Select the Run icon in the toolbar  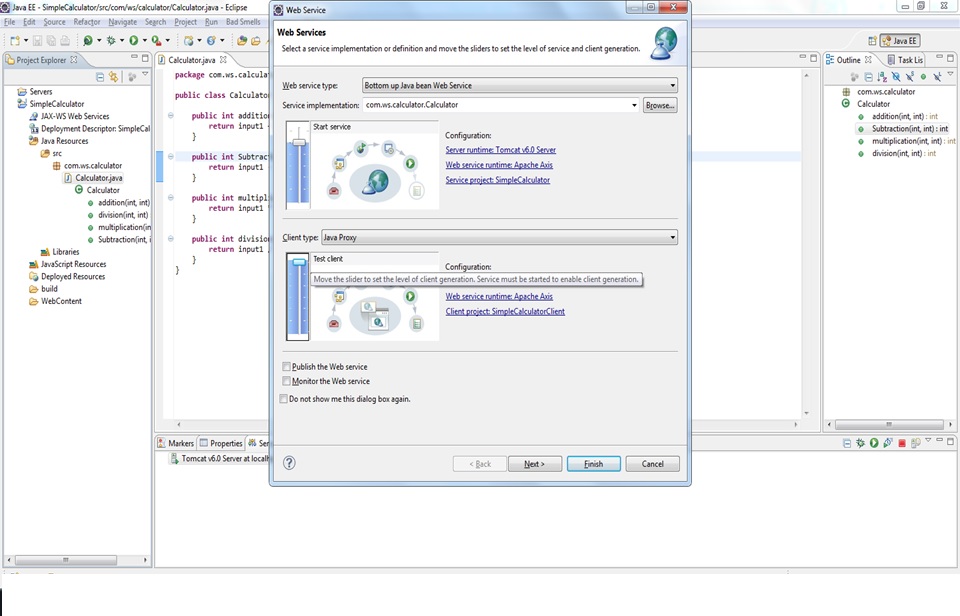(x=133, y=41)
